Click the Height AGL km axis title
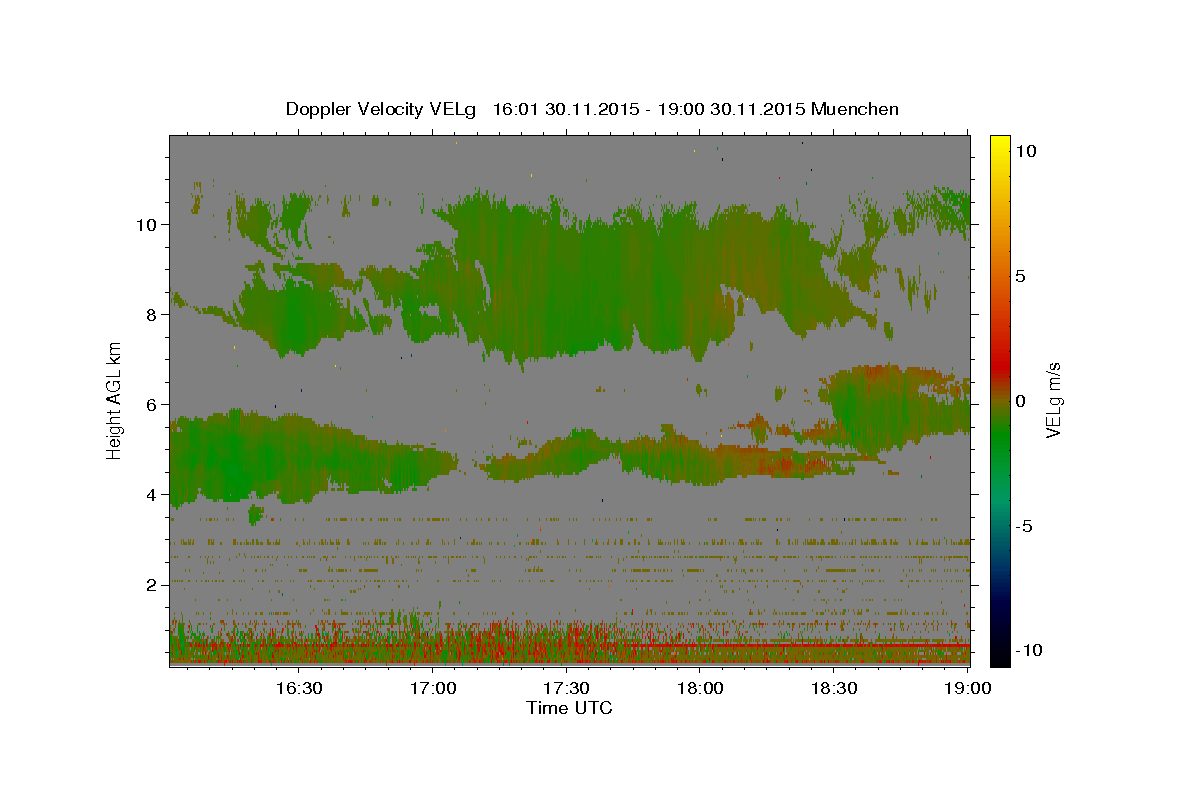Screen dimensions: 1200x800 tap(115, 400)
